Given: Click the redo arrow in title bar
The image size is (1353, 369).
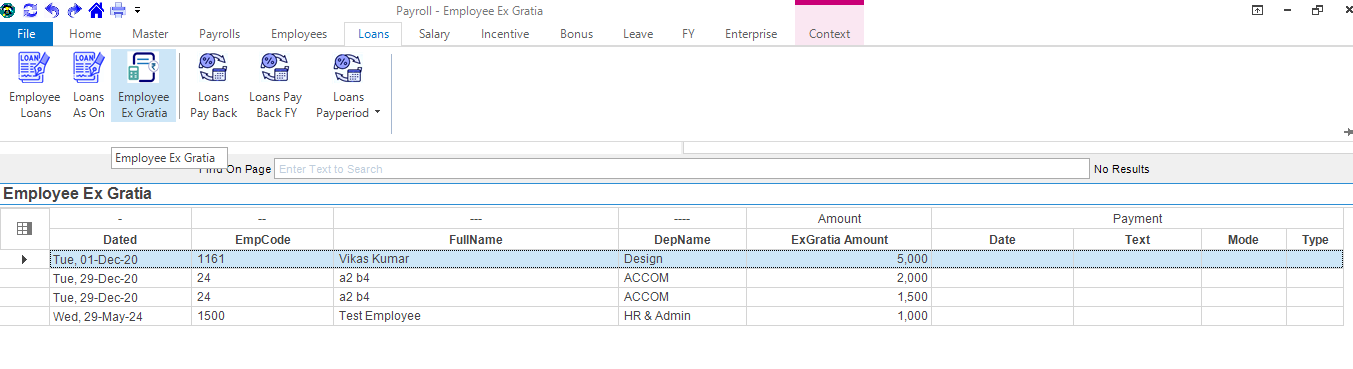Looking at the screenshot, I should pos(74,10).
